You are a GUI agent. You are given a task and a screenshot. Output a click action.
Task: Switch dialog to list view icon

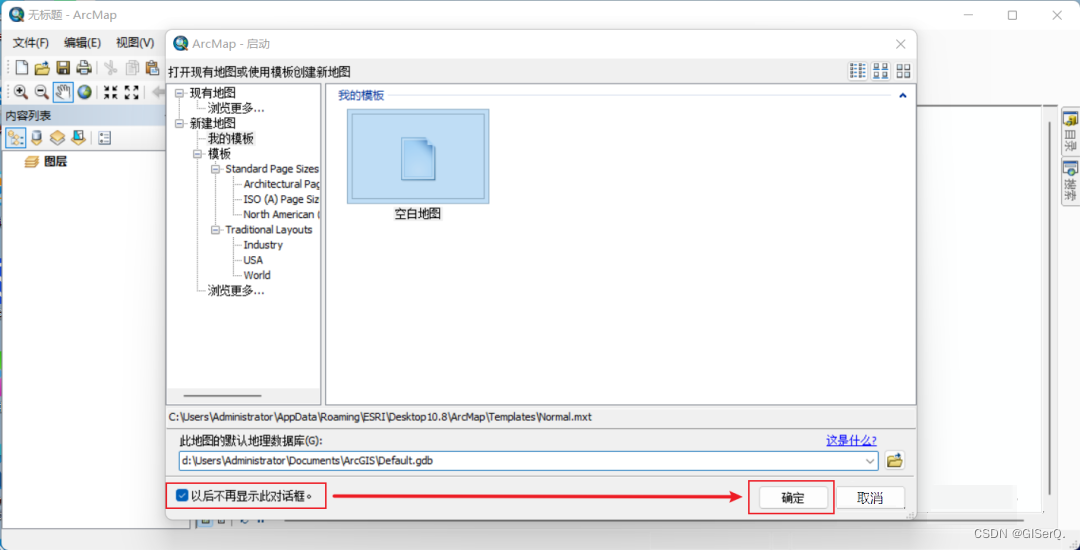click(x=858, y=70)
